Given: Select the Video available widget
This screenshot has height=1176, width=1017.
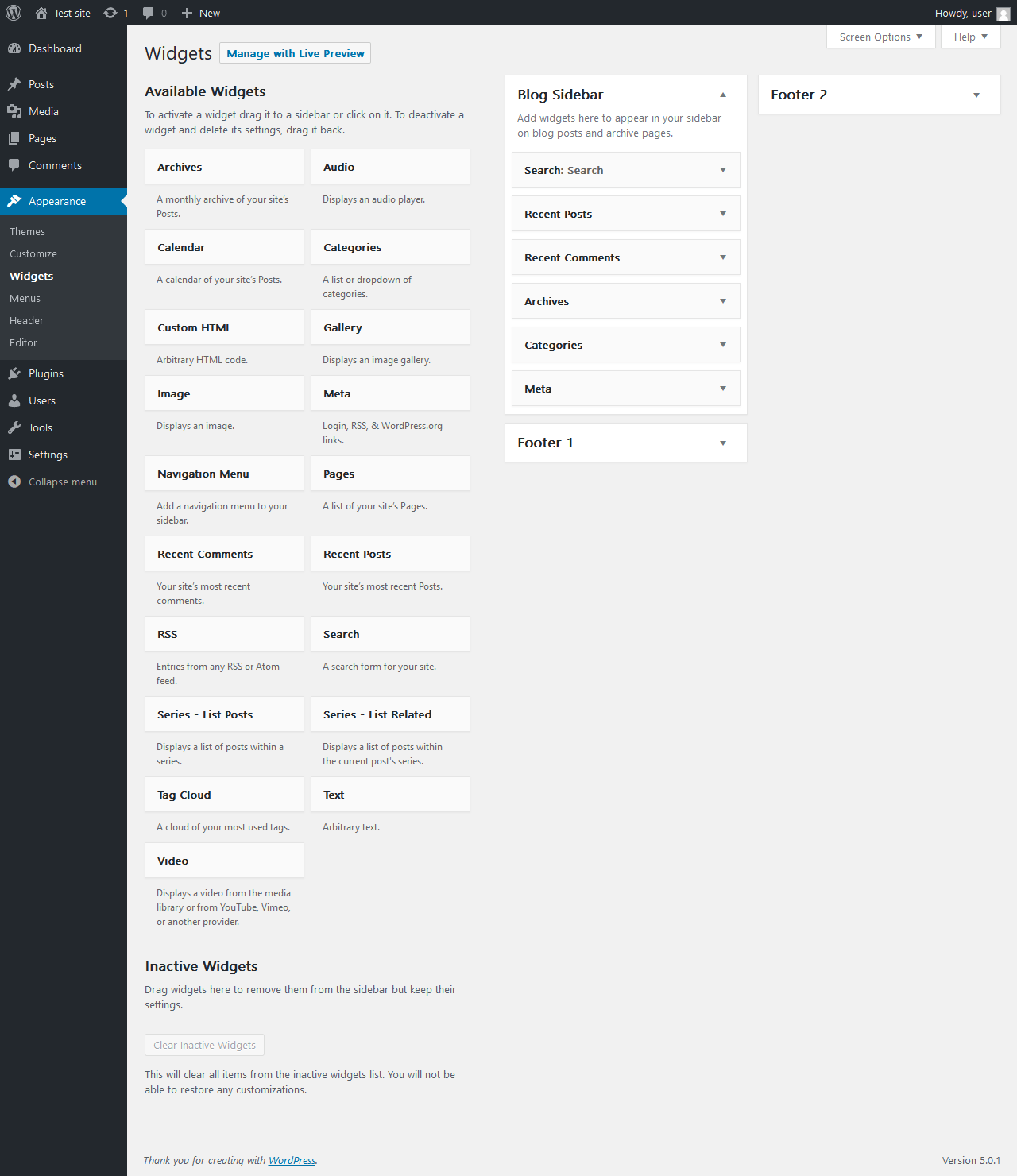Looking at the screenshot, I should click(224, 861).
